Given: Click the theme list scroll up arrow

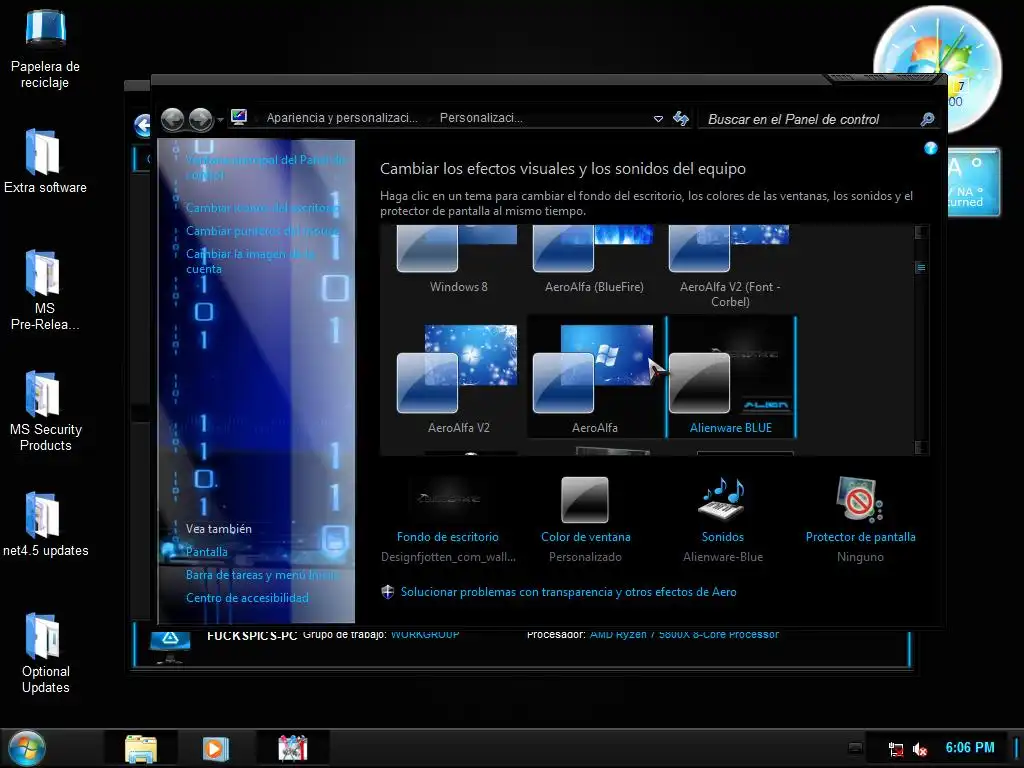Looking at the screenshot, I should (921, 232).
